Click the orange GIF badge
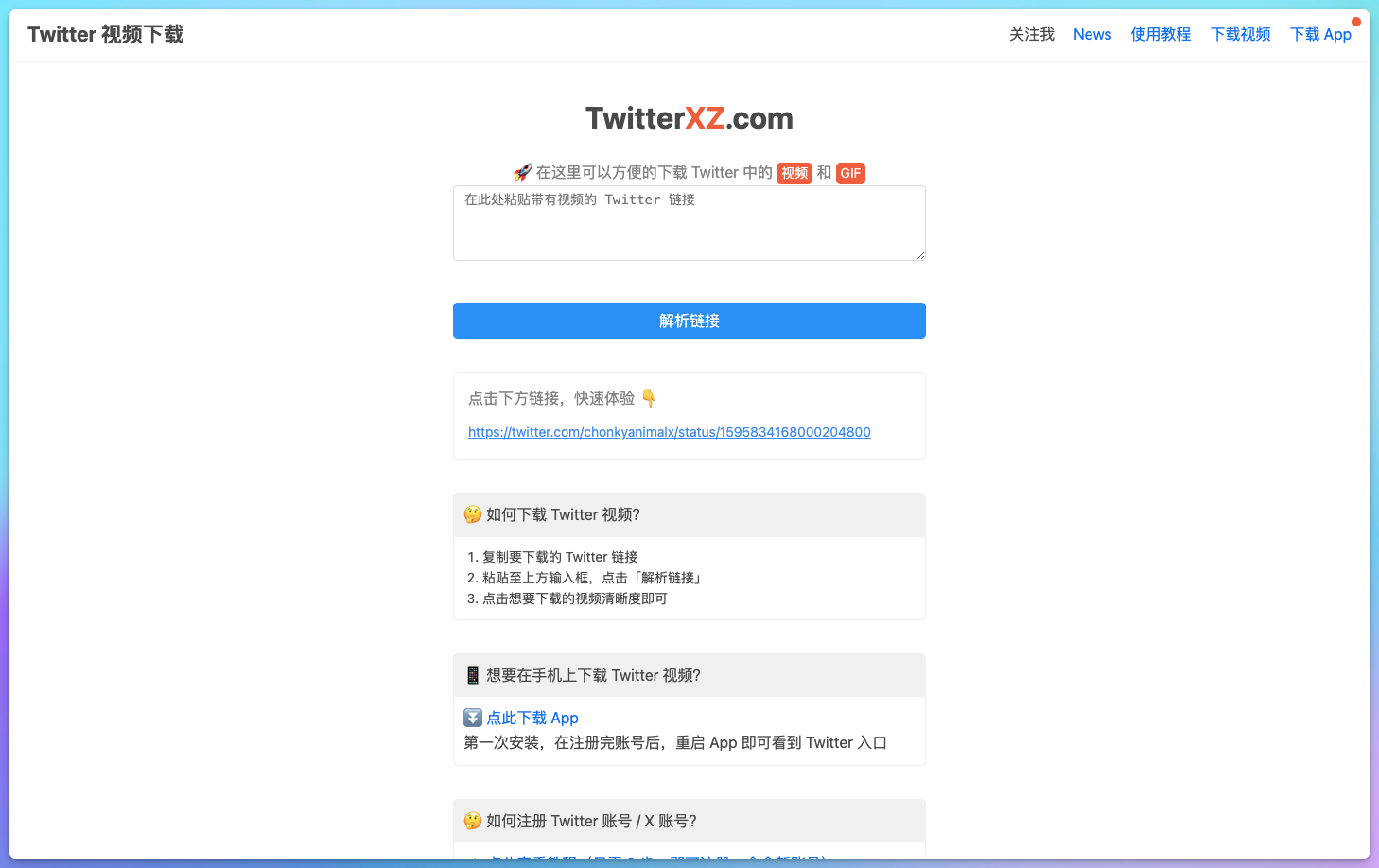This screenshot has width=1379, height=868. tap(850, 173)
